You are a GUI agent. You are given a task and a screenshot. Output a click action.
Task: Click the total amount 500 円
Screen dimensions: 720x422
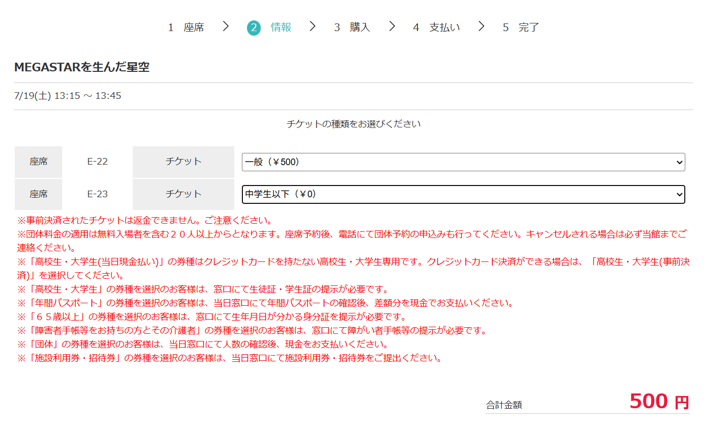[659, 401]
